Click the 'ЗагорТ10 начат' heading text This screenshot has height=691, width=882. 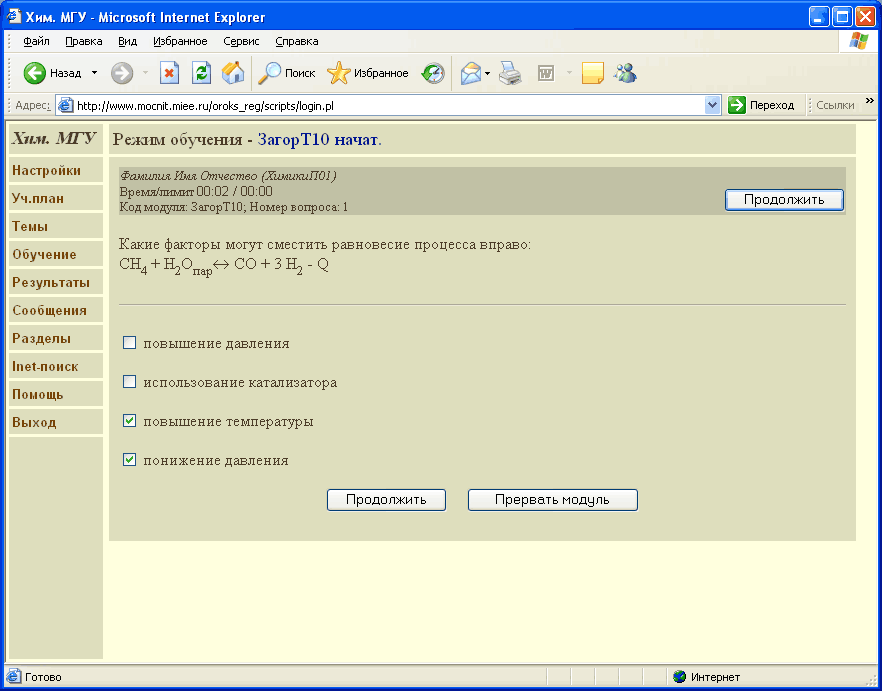click(x=318, y=140)
